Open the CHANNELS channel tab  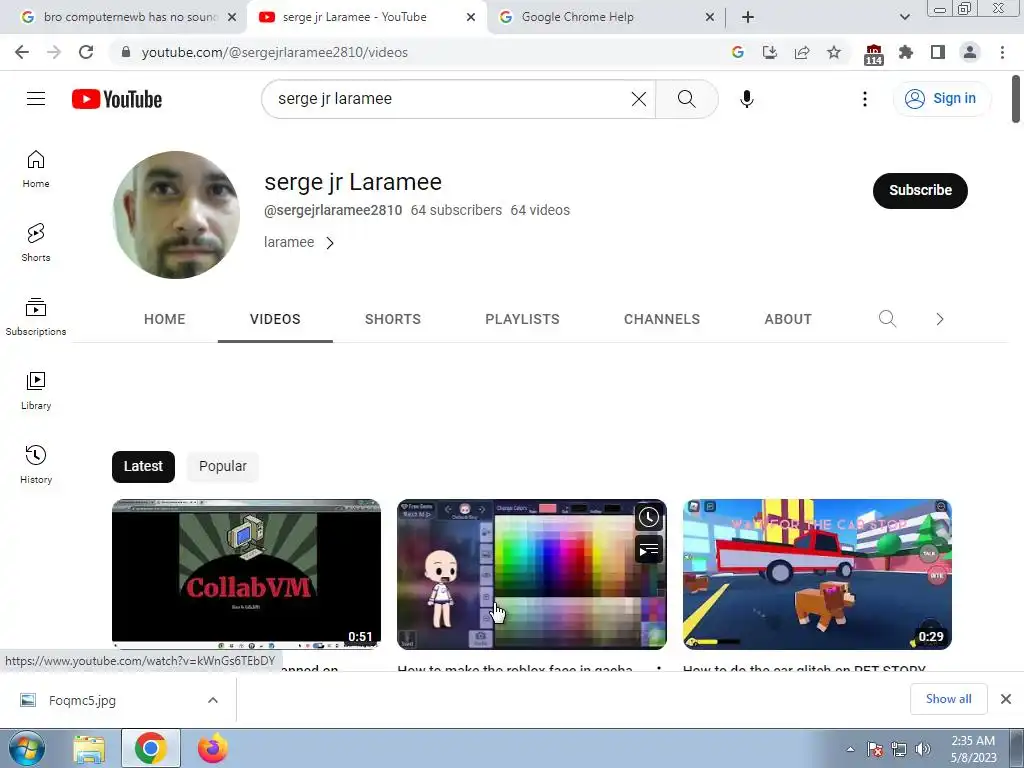[662, 319]
